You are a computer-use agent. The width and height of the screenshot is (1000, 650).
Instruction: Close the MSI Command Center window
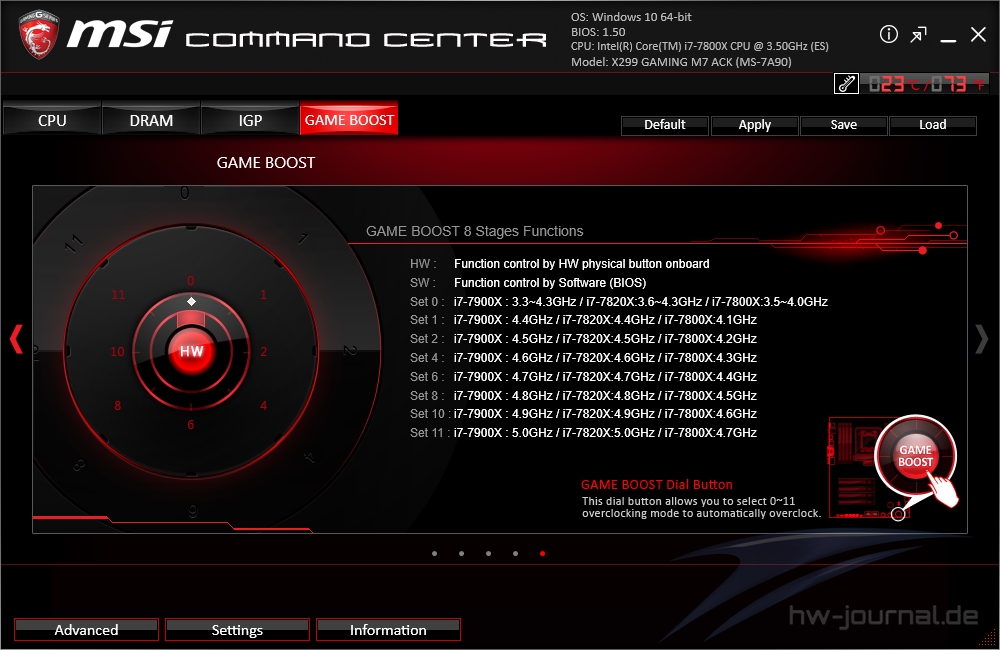pos(978,34)
